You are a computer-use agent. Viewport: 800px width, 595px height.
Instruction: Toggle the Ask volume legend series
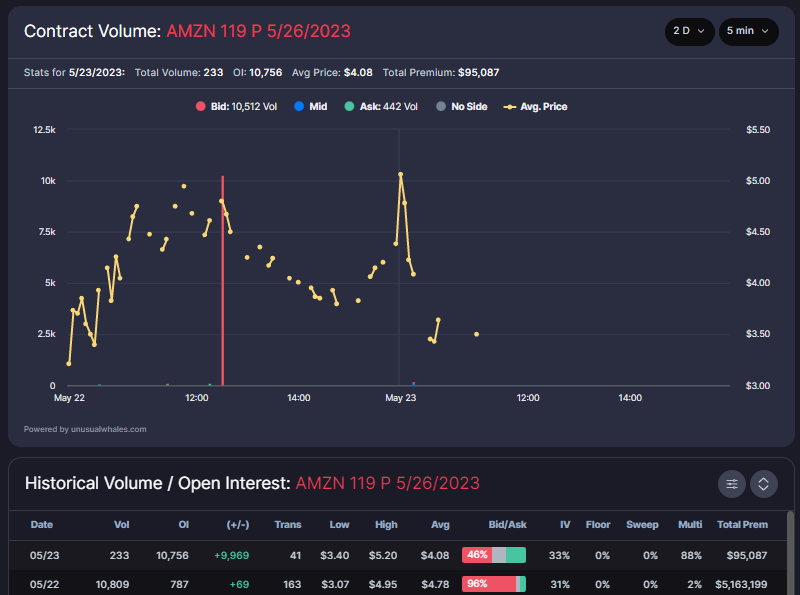(x=381, y=107)
